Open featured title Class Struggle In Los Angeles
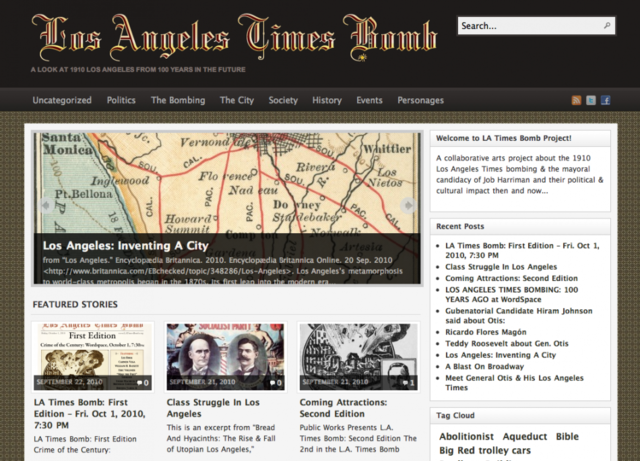The width and height of the screenshot is (640, 461). 213,408
